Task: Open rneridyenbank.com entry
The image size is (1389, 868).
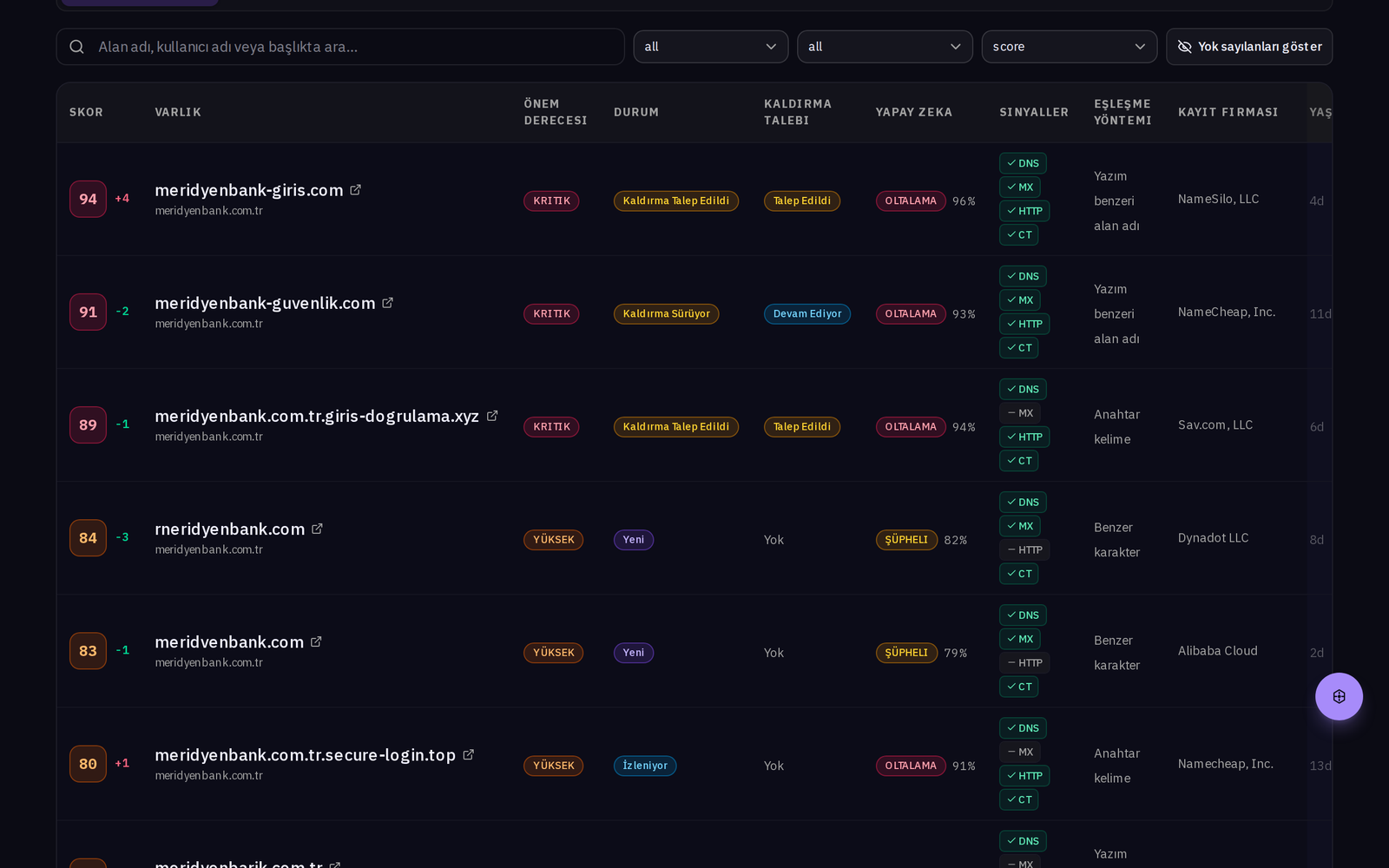Action: click(230, 529)
